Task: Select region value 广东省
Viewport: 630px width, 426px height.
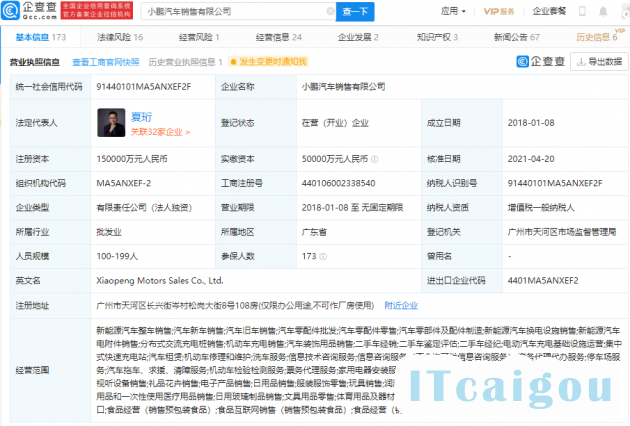Action: pyautogui.click(x=314, y=232)
